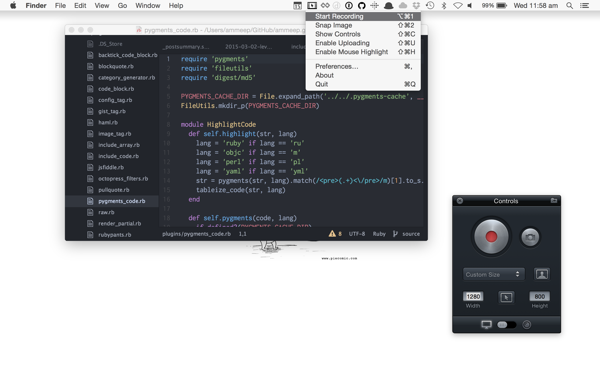
Task: Click the Width field showing 1280
Action: click(x=473, y=297)
